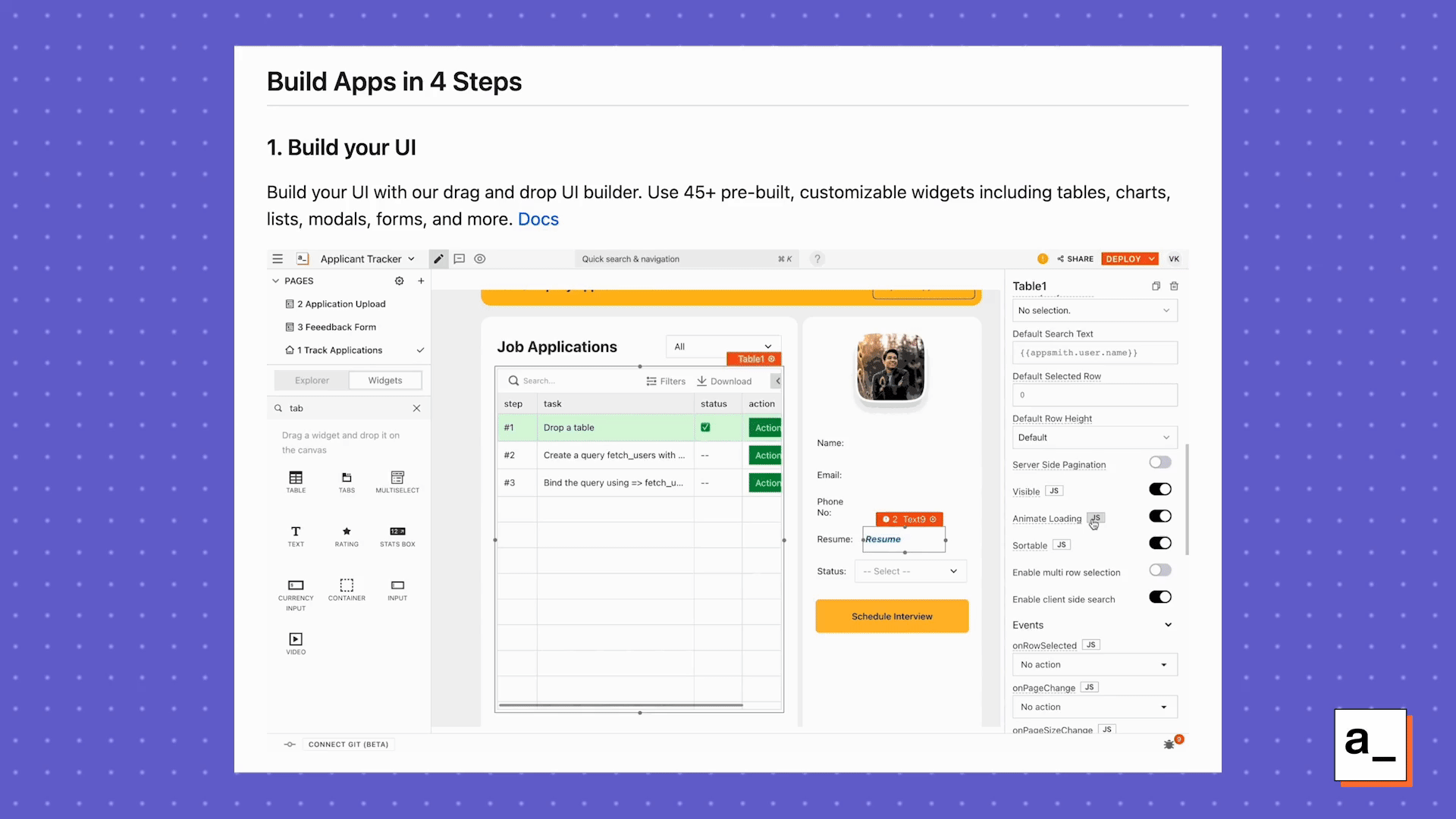Click the Default Search Text input field
Viewport: 1456px width, 819px height.
pos(1094,353)
